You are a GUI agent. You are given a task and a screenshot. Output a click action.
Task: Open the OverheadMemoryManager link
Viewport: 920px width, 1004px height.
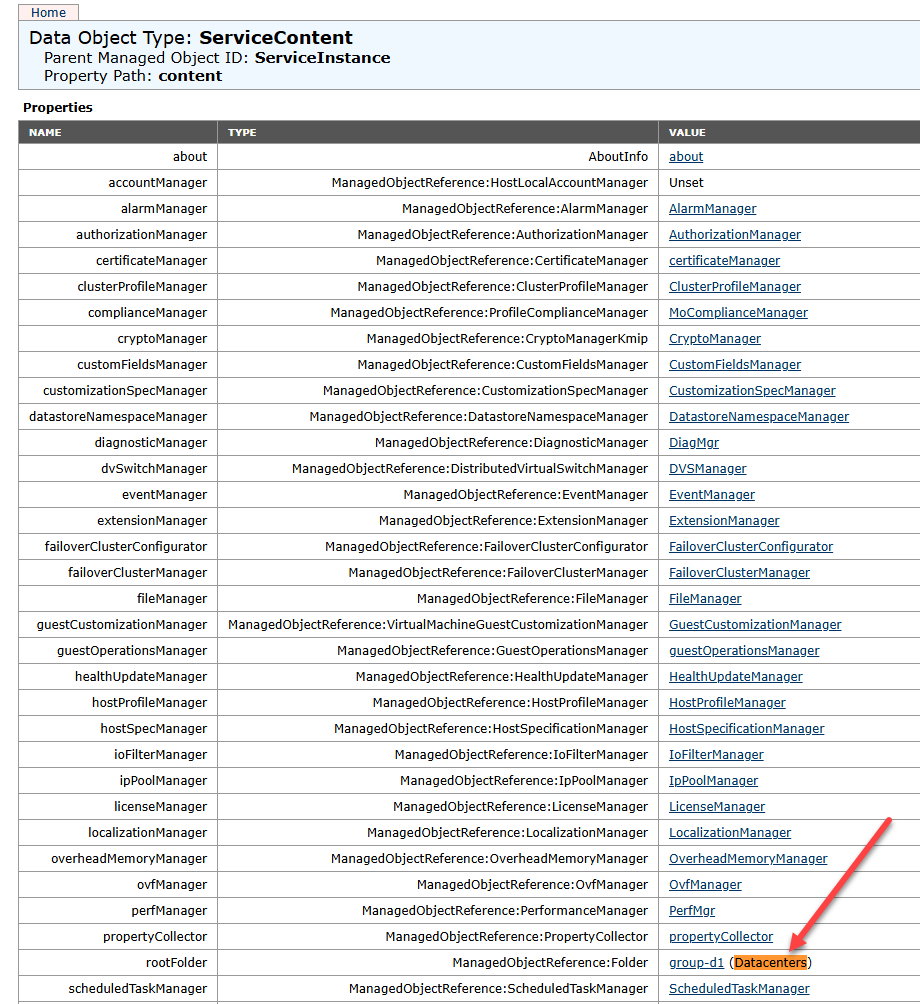coord(748,859)
